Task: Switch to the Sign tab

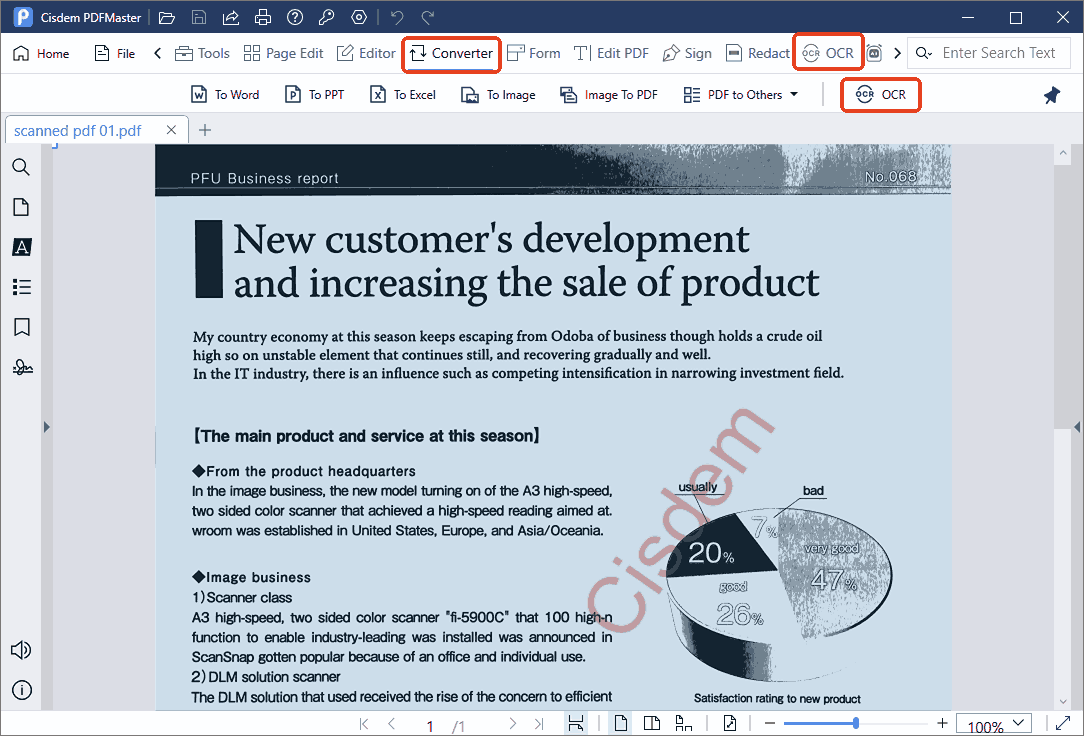Action: (687, 53)
